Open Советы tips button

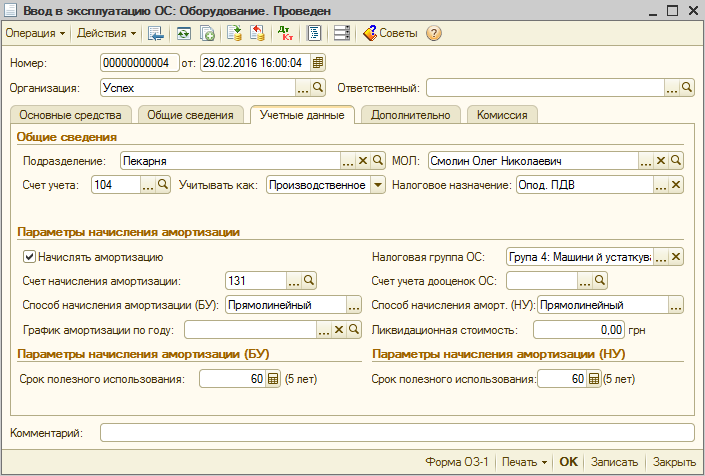pyautogui.click(x=390, y=33)
